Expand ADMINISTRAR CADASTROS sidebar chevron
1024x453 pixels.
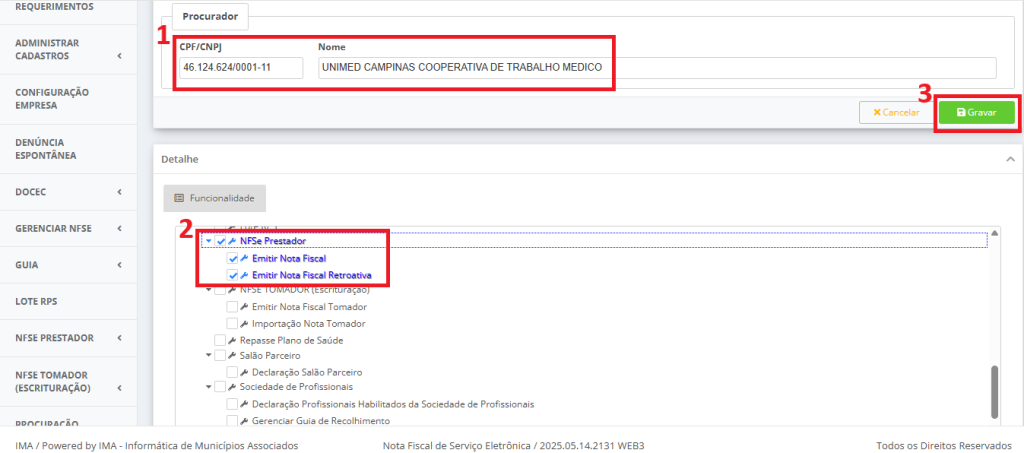(120, 56)
